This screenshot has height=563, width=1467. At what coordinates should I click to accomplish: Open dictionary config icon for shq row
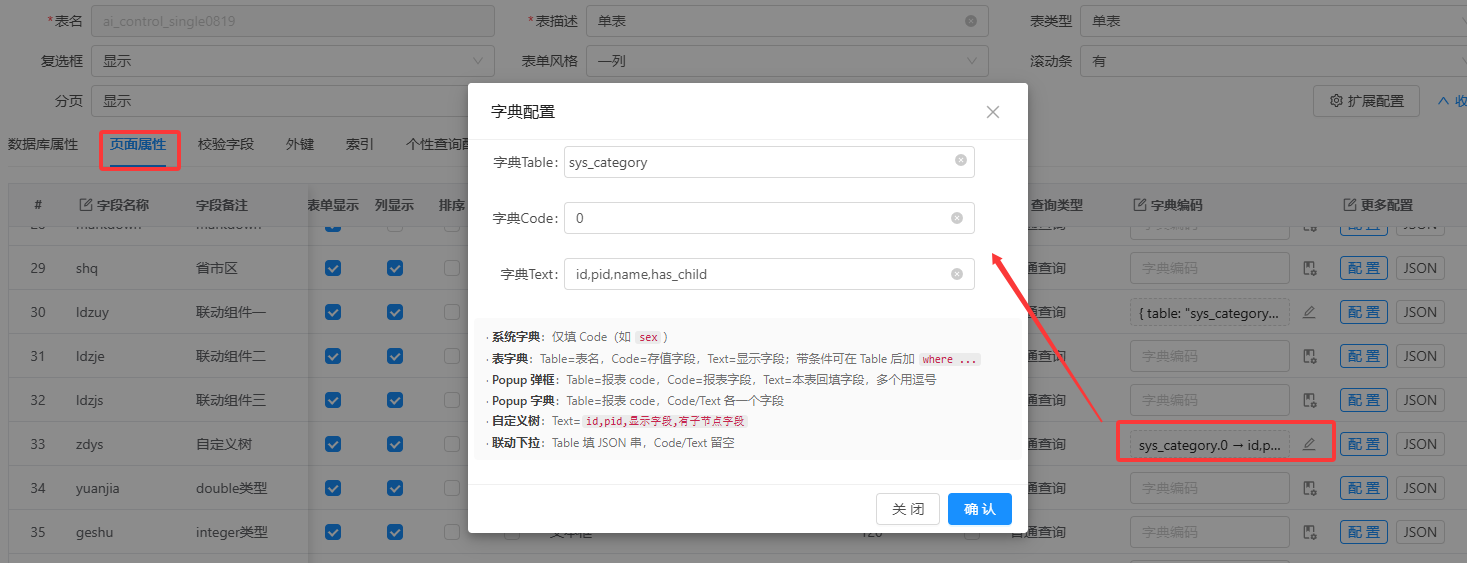pos(1309,268)
